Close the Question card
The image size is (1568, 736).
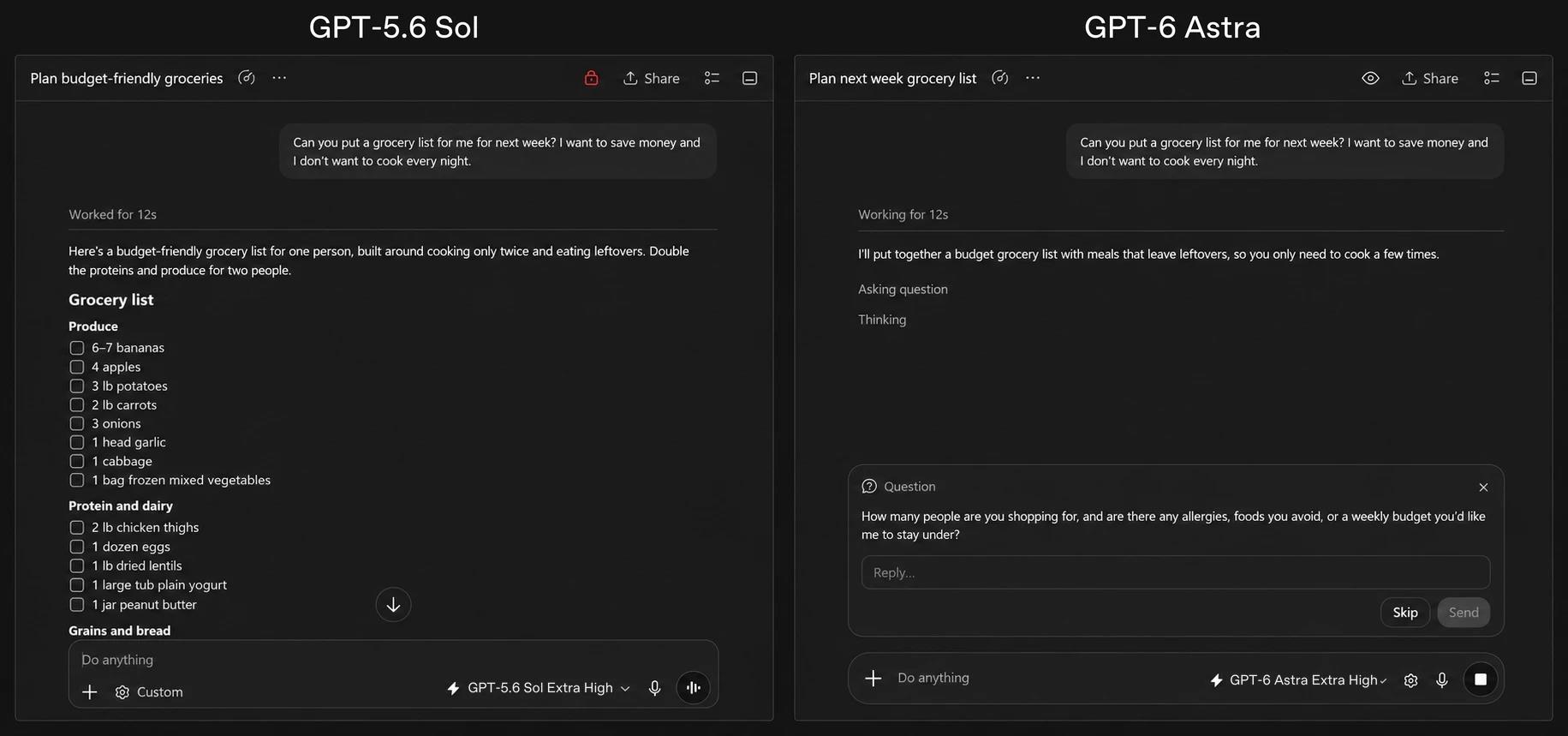1483,487
